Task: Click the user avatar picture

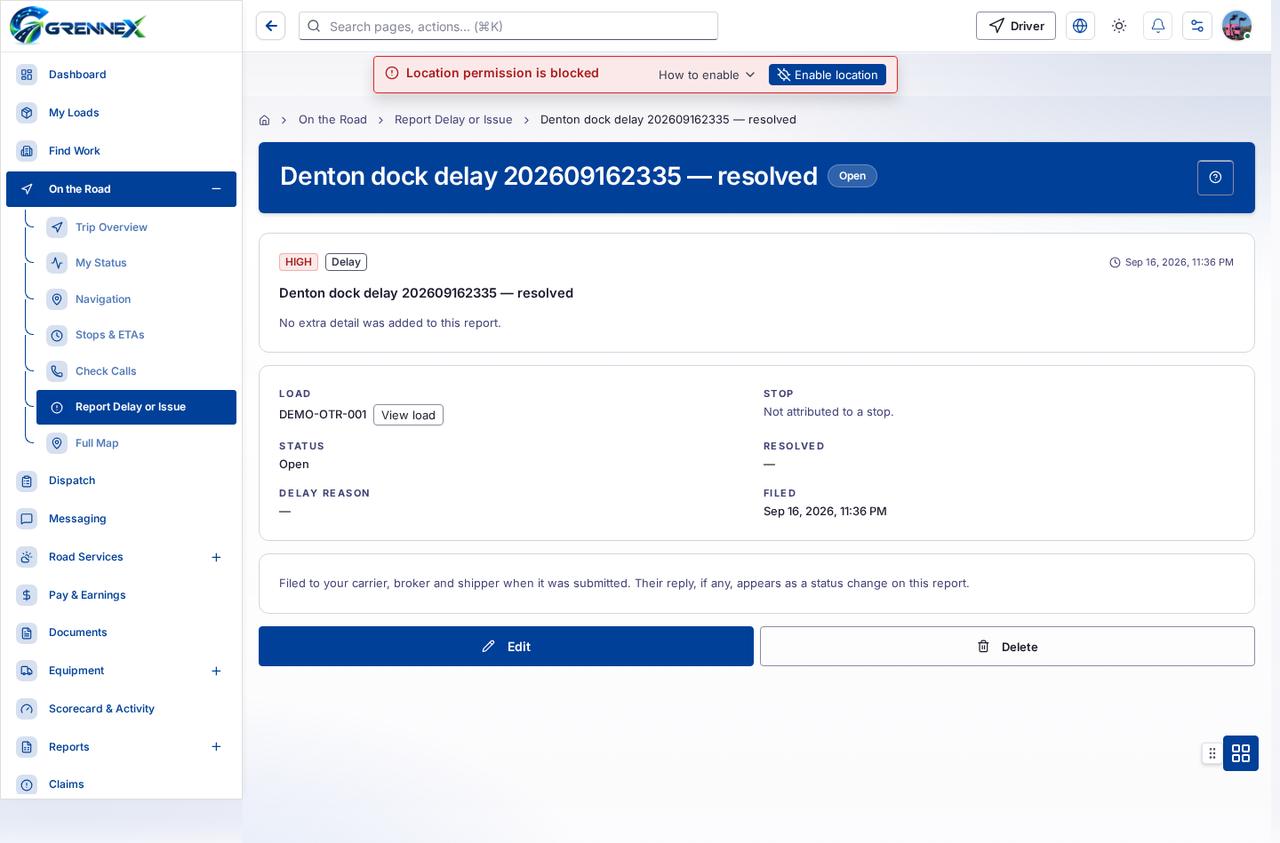Action: click(x=1237, y=26)
